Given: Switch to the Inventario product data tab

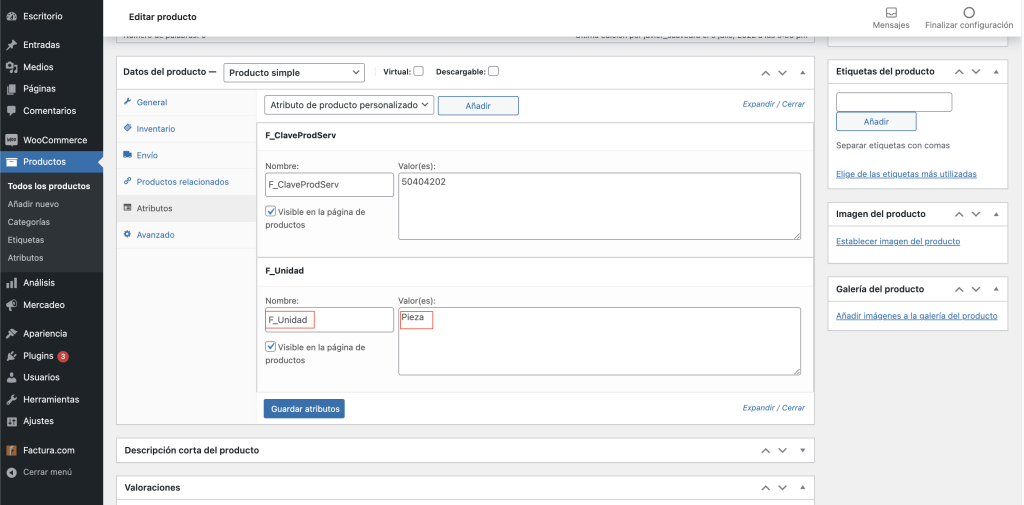Looking at the screenshot, I should tap(186, 129).
